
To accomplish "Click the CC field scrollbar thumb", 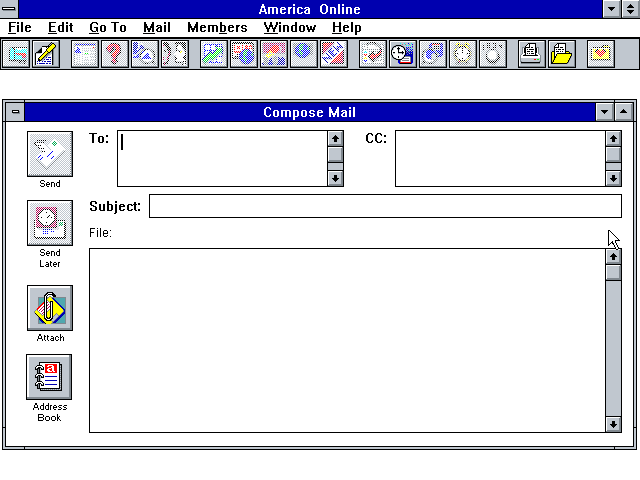I will [x=613, y=155].
